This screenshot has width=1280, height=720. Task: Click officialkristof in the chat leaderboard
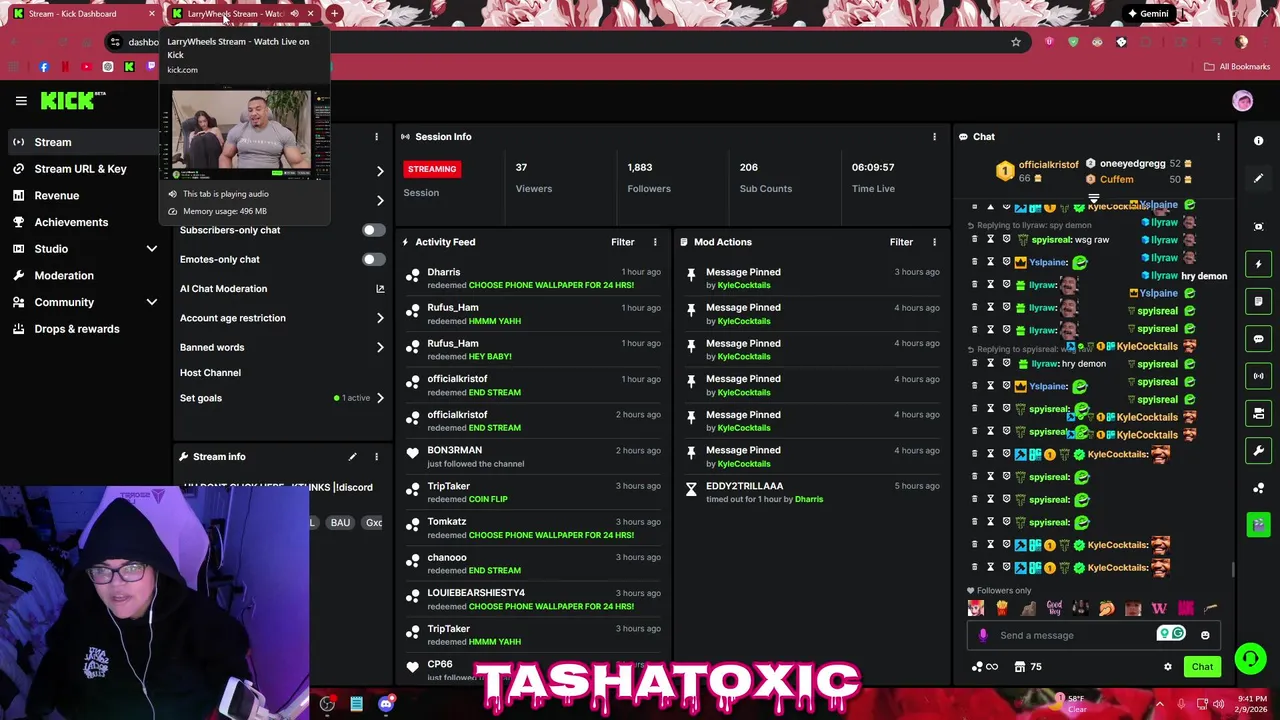pyautogui.click(x=1048, y=165)
